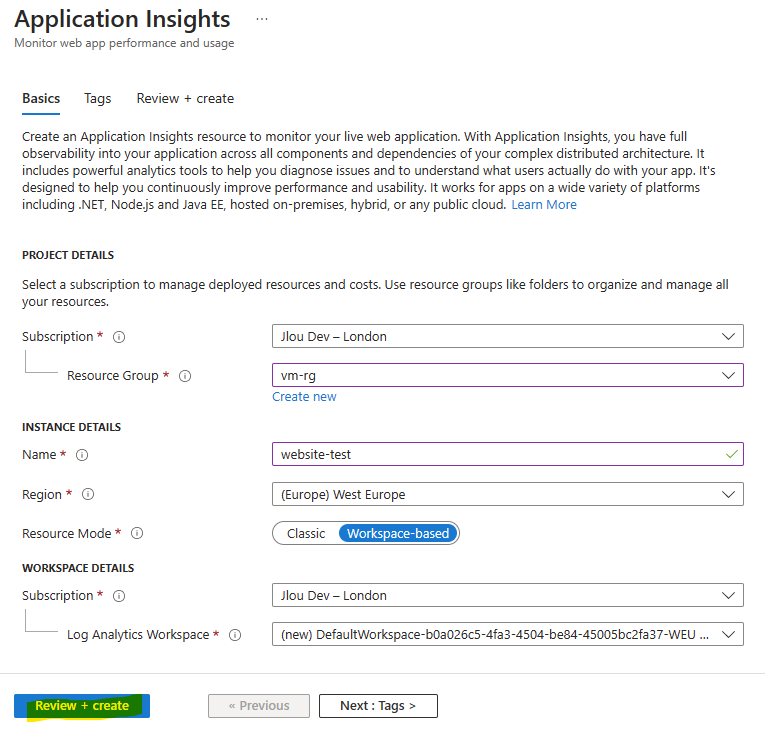Open Project Details Subscription dropdown

508,336
